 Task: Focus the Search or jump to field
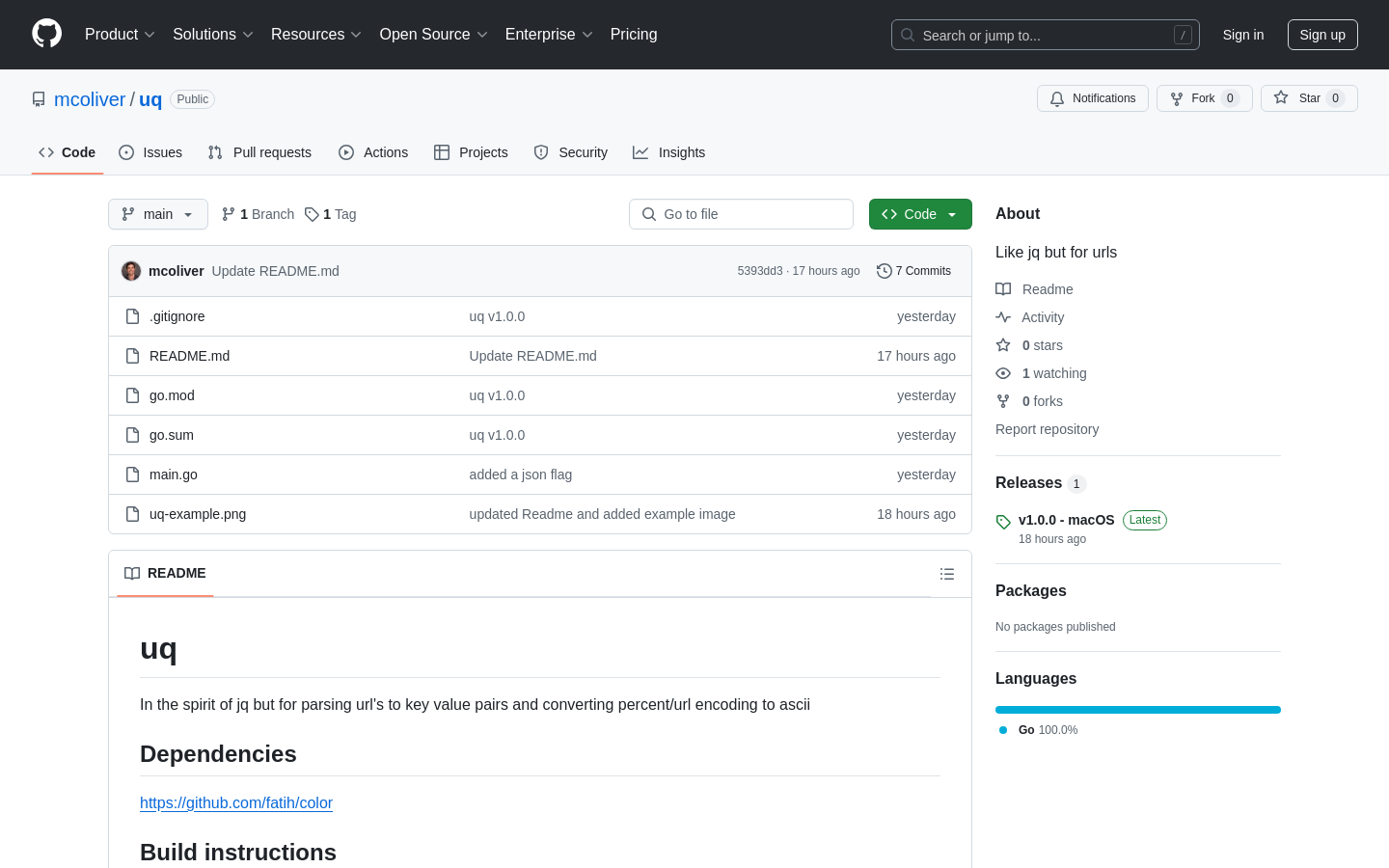1046,35
